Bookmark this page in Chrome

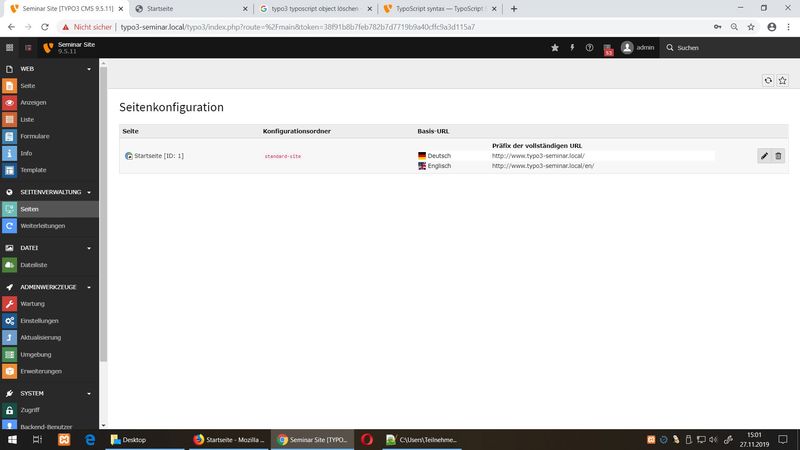pyautogui.click(x=751, y=27)
